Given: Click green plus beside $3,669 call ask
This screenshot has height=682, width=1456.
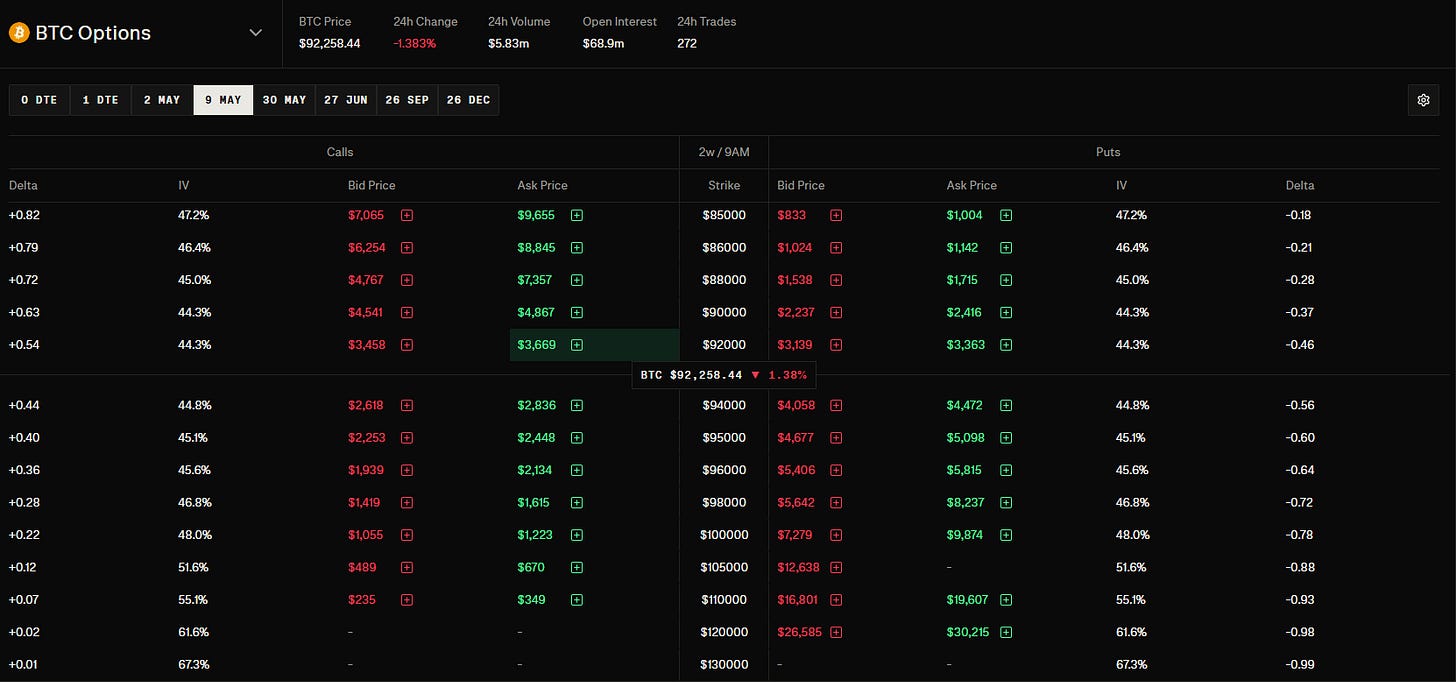Looking at the screenshot, I should pos(577,345).
